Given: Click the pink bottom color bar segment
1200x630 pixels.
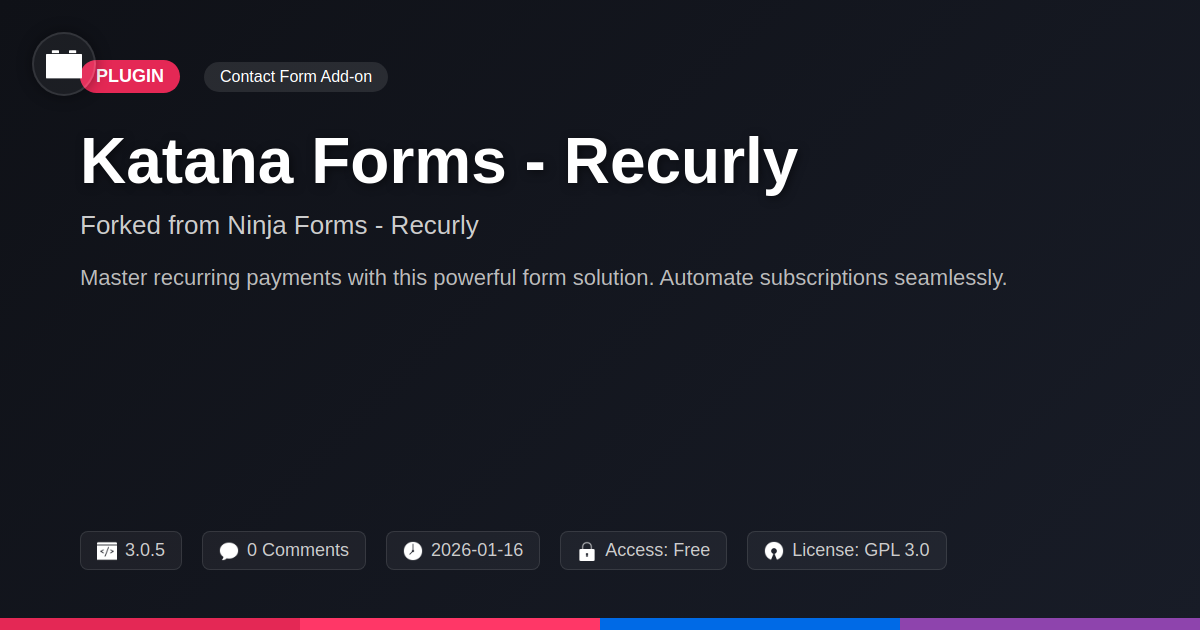Looking at the screenshot, I should (450, 623).
